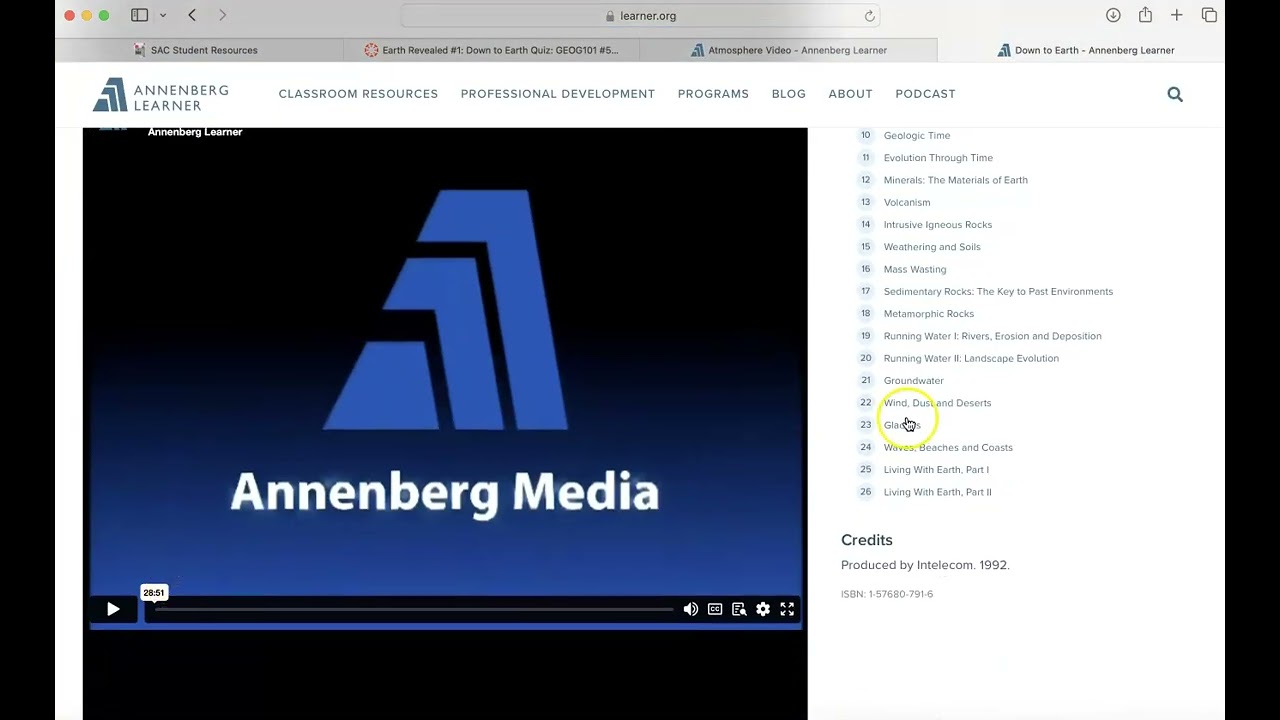Enter fullscreen video mode
This screenshot has height=720, width=1280.
click(787, 609)
